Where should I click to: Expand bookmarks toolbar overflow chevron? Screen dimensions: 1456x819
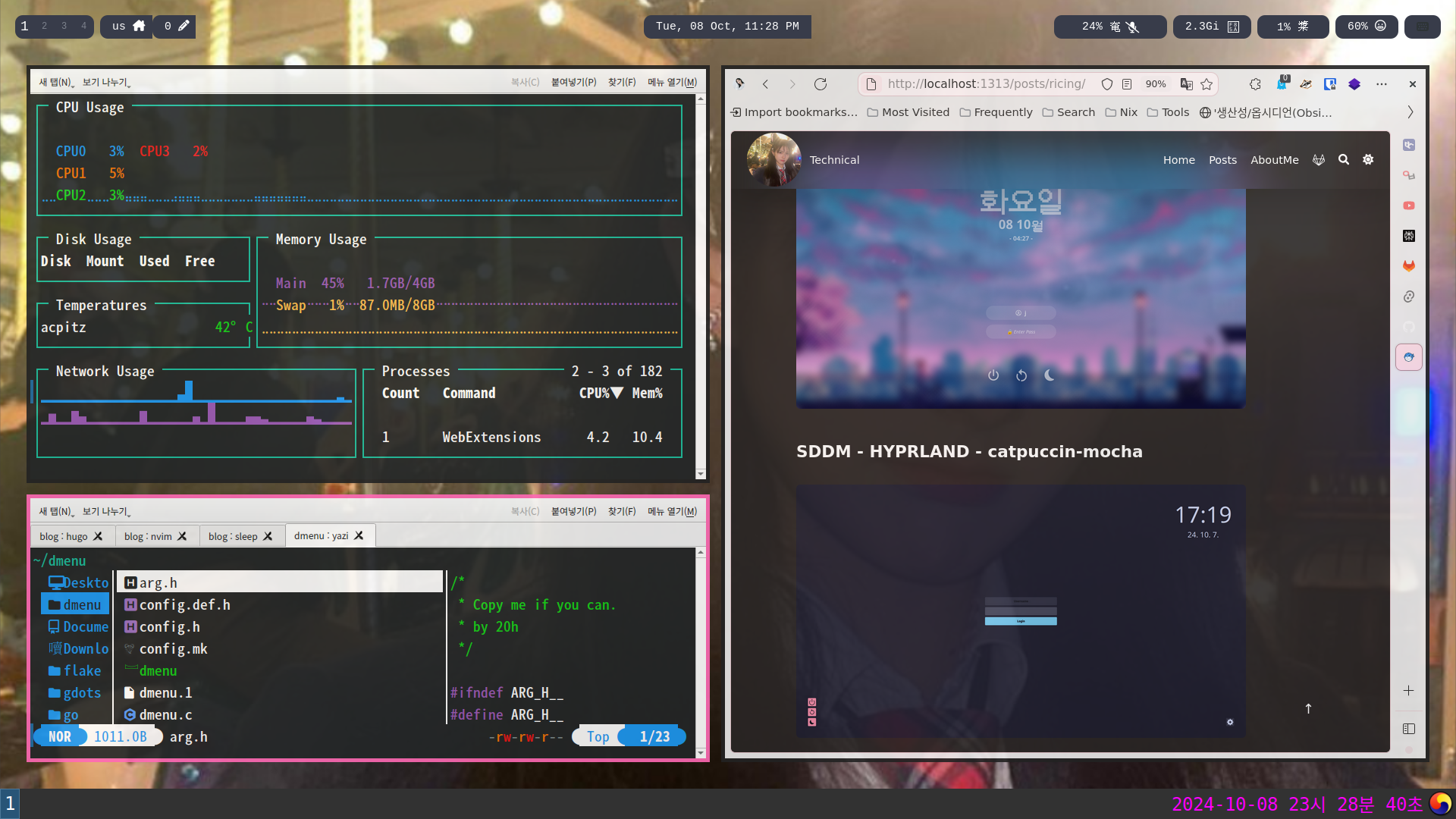click(x=1410, y=112)
